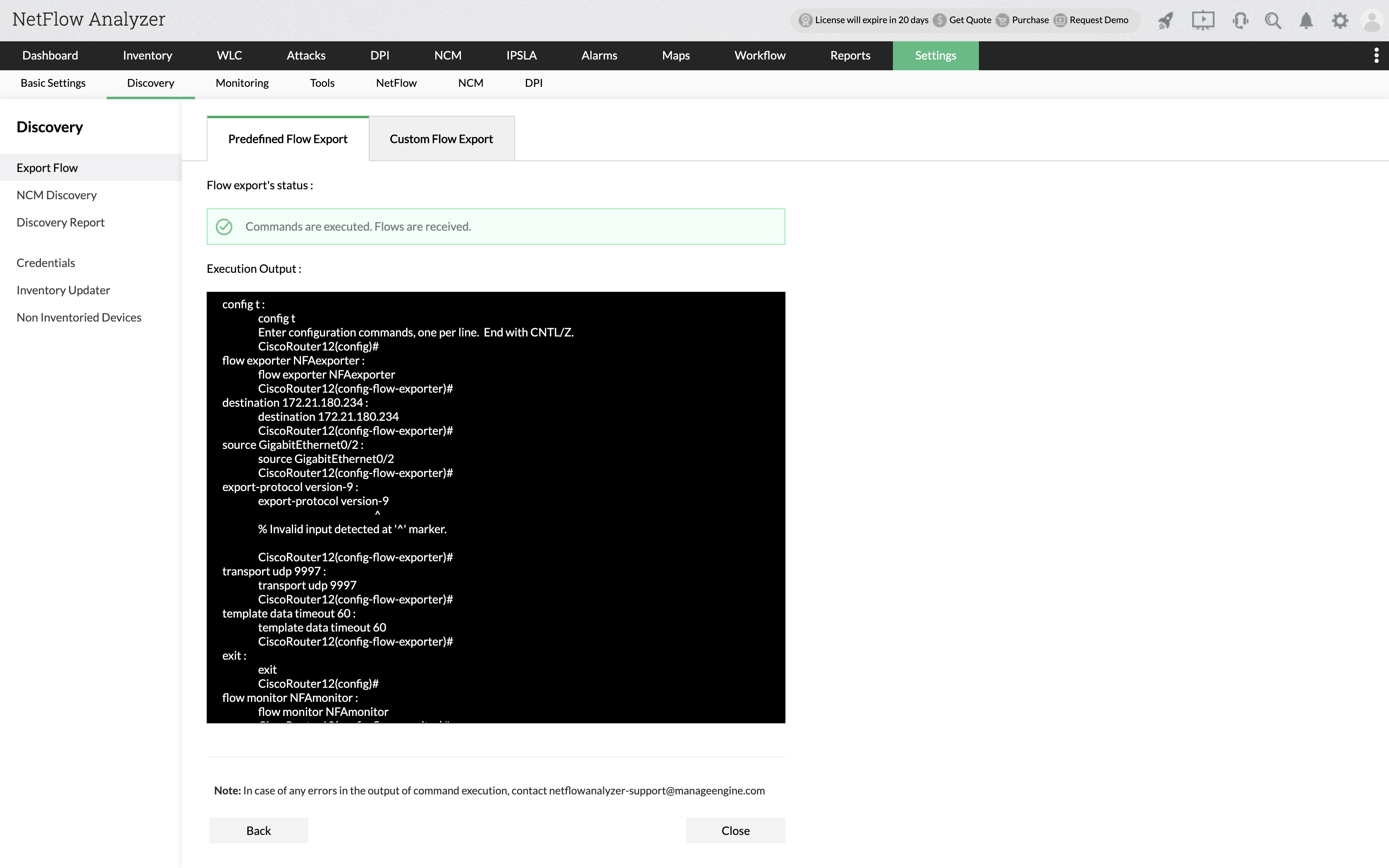Open the Reports menu

pyautogui.click(x=850, y=56)
